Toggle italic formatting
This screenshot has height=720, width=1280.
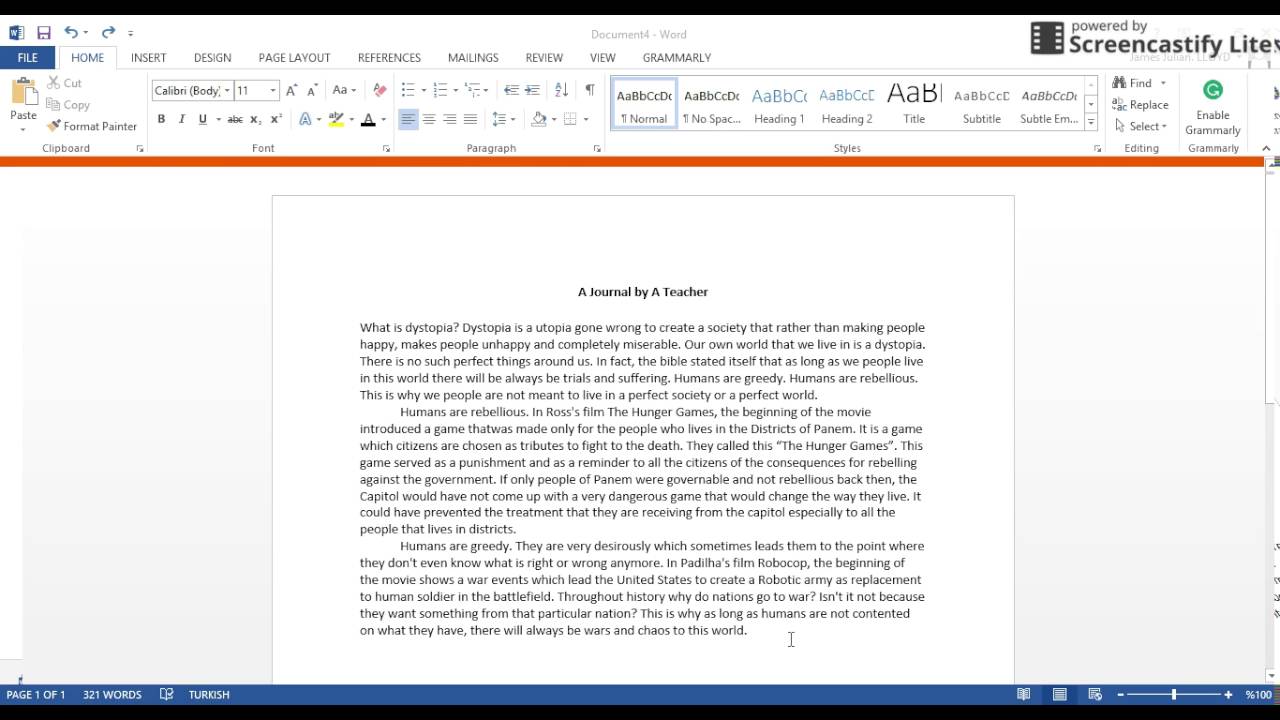point(182,119)
